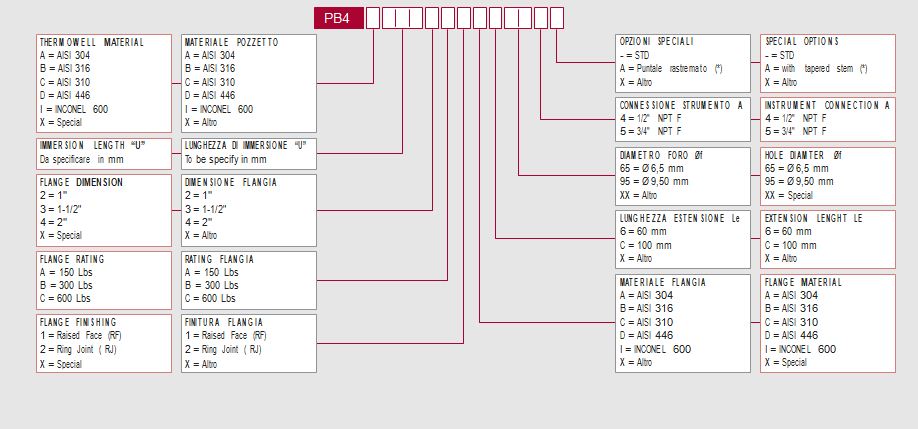The image size is (918, 429).
Task: Click the Connessione Strumento A box
Action: pos(682,118)
